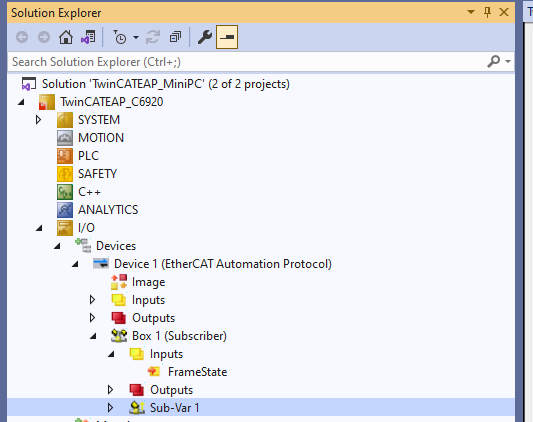533x422 pixels.
Task: Click Collapse All toolbar icon
Action: click(175, 37)
